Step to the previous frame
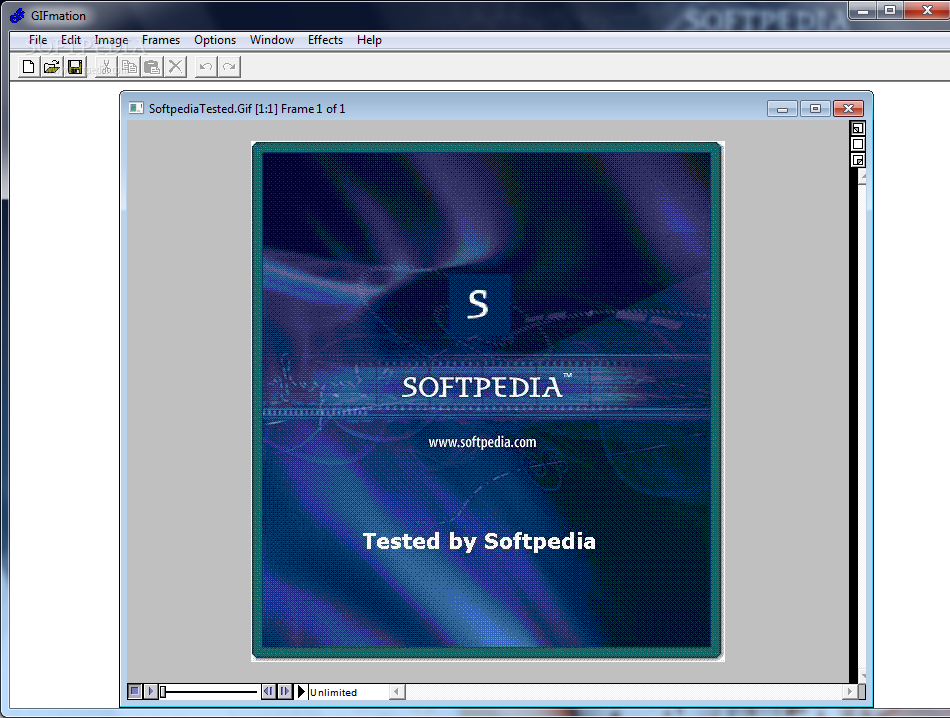The height and width of the screenshot is (718, 950). coord(268,691)
